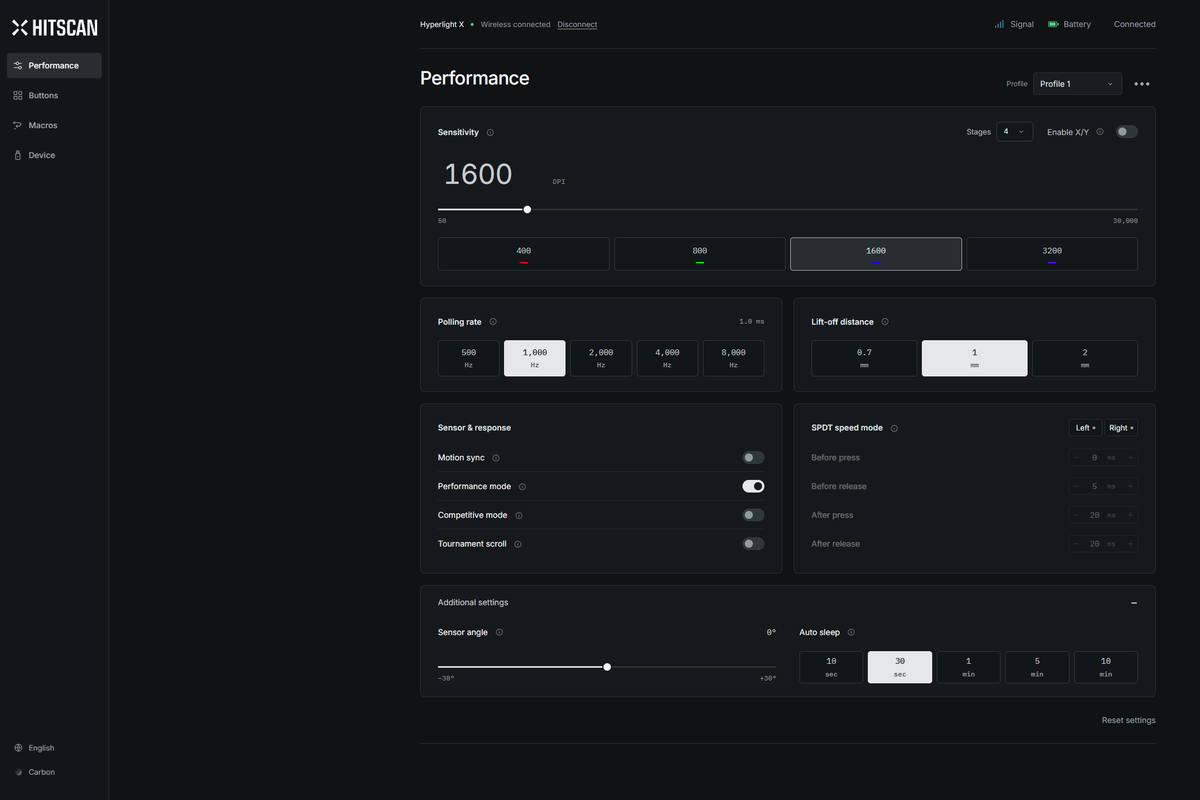Enable the Motion sync switch

click(x=753, y=458)
